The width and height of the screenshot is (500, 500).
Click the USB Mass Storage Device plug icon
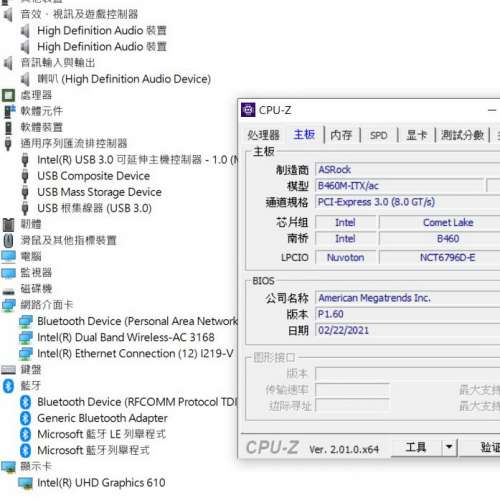25,192
